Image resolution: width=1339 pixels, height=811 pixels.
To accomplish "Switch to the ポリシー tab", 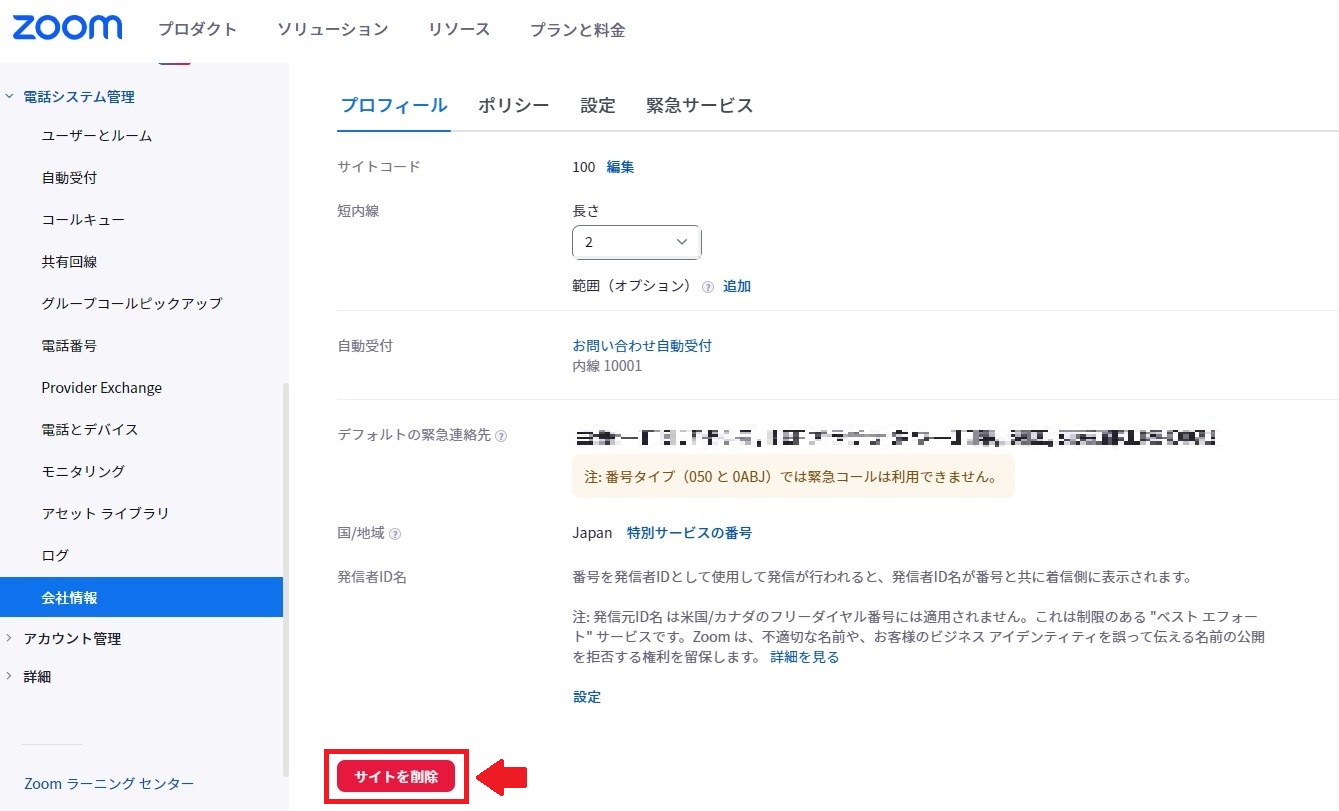I will [513, 106].
